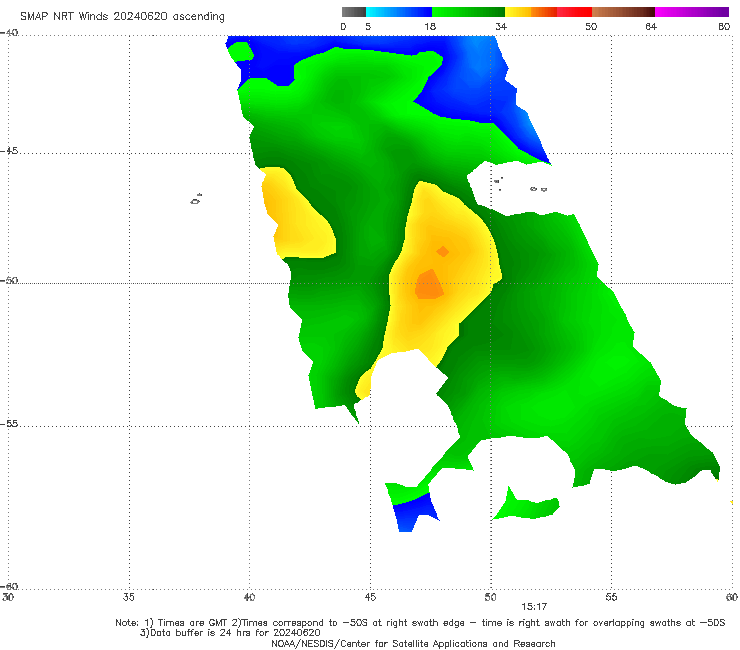Click the latitude axis label '-60'
The width and height of the screenshot is (740, 650).
tap(9, 587)
